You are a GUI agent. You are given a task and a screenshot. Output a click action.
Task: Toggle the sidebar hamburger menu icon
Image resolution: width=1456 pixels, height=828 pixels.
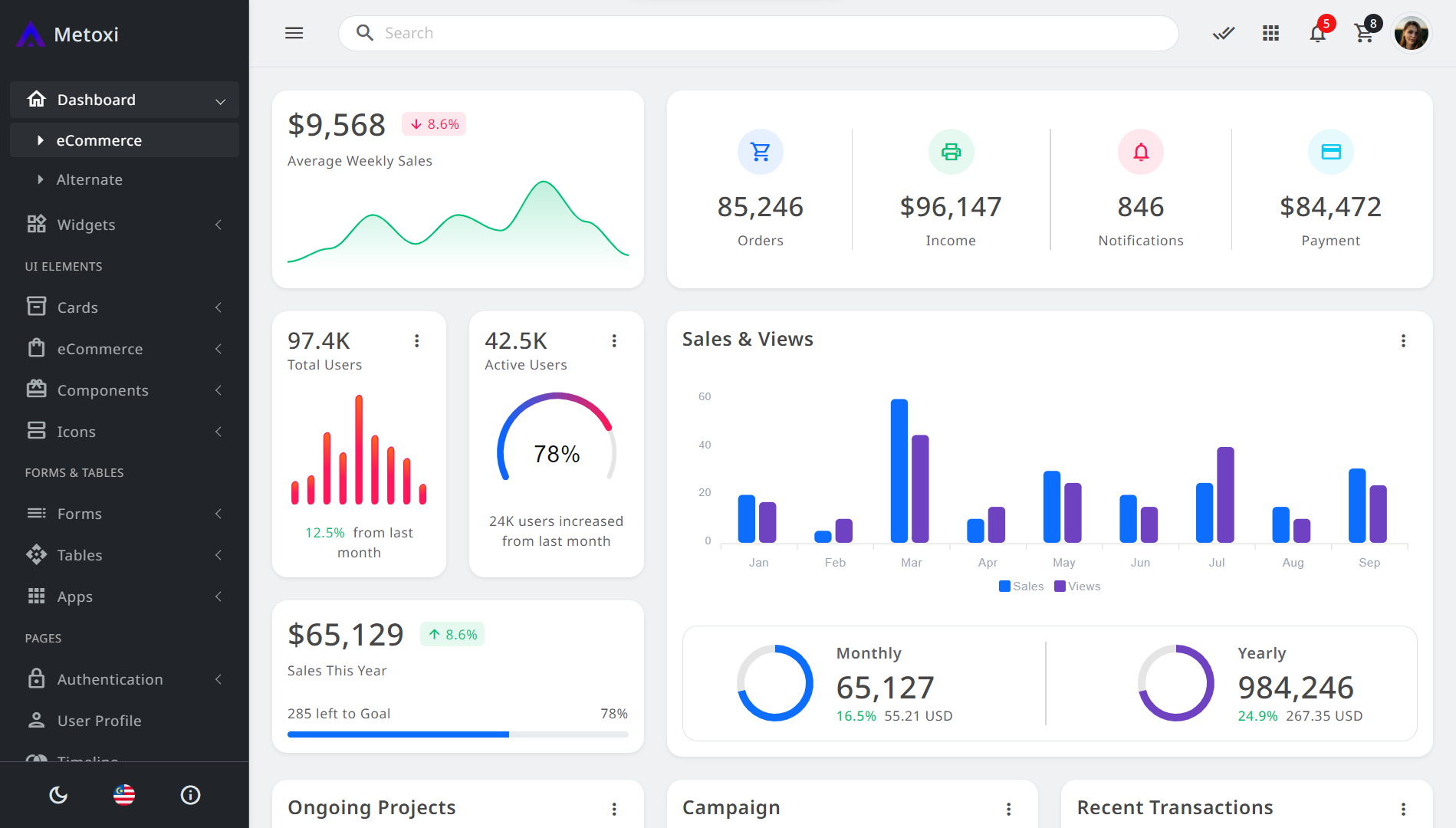[x=294, y=33]
